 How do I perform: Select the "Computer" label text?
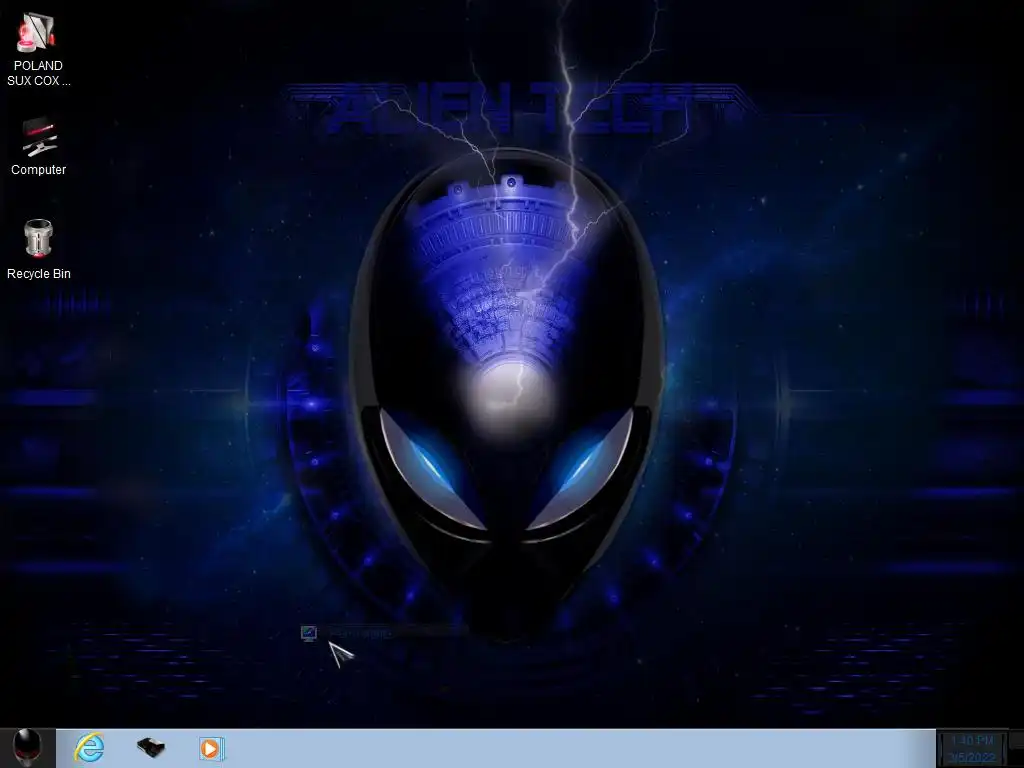coord(39,170)
